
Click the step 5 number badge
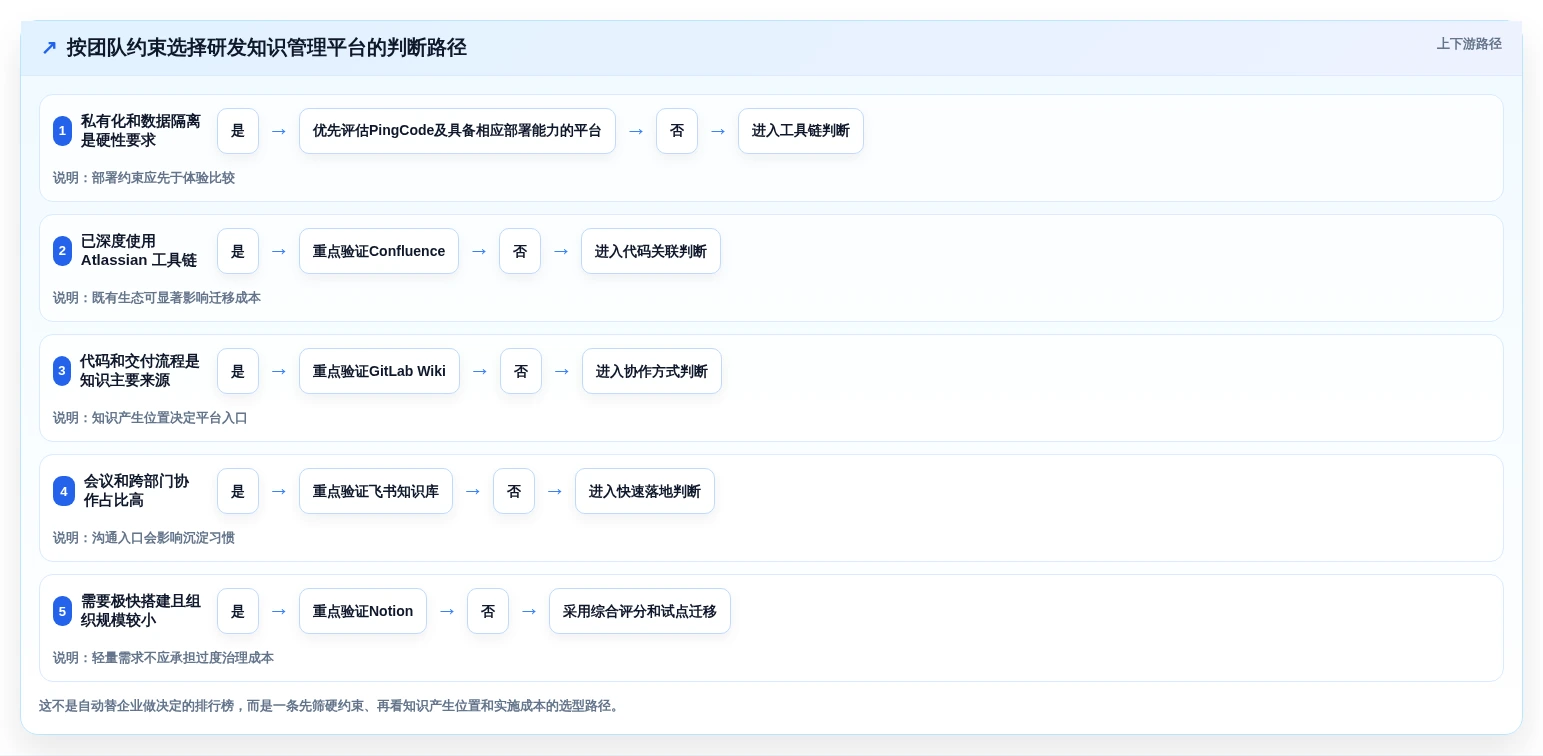[62, 611]
